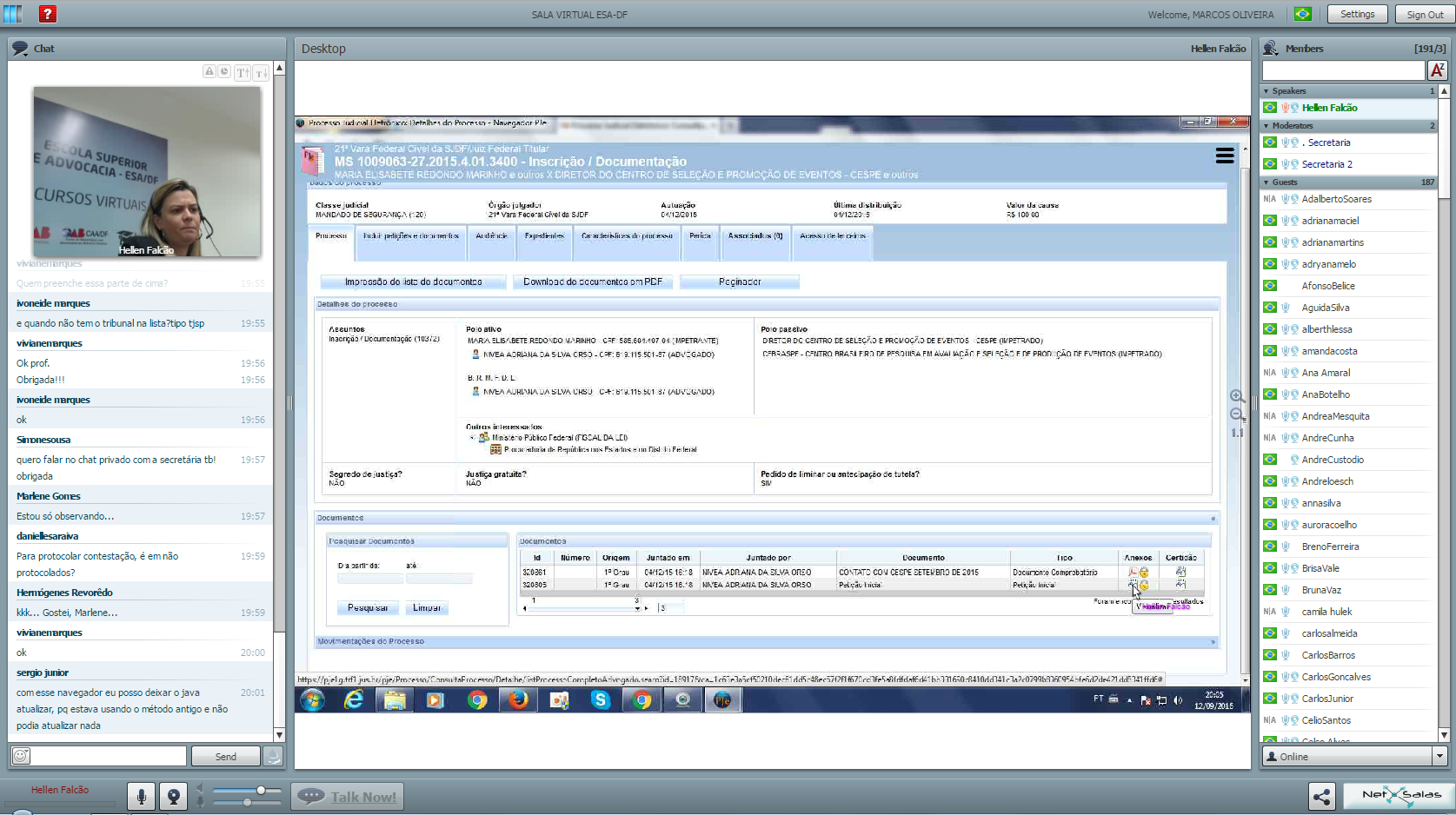
Task: Select Hellen Falcão in the Speakers list
Action: click(1329, 108)
